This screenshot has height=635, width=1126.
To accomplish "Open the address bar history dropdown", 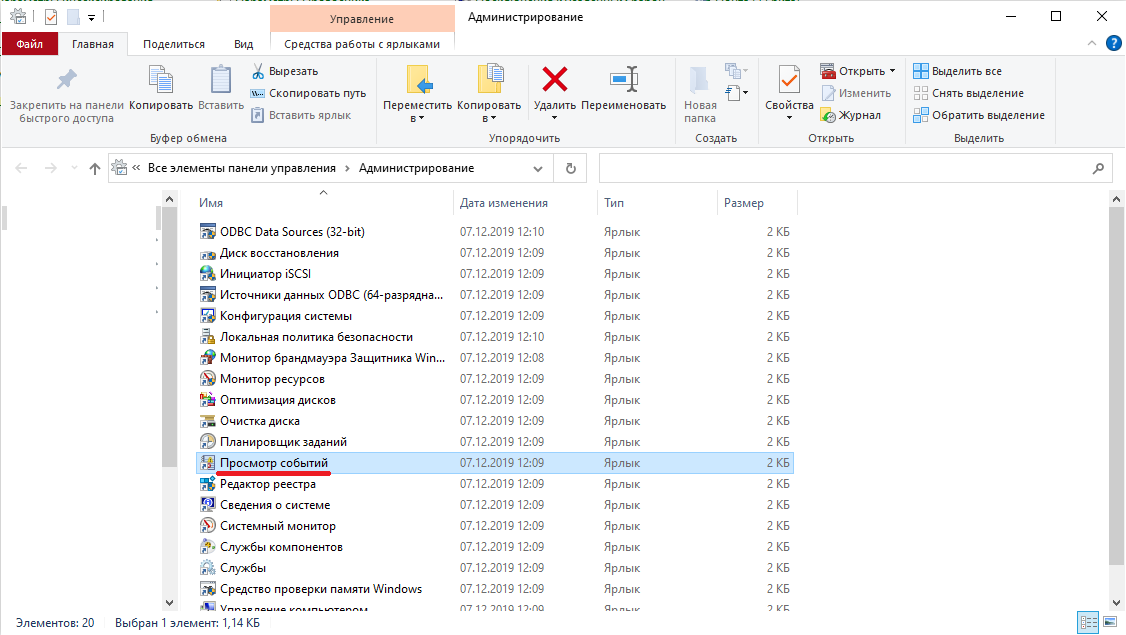I will pos(538,169).
